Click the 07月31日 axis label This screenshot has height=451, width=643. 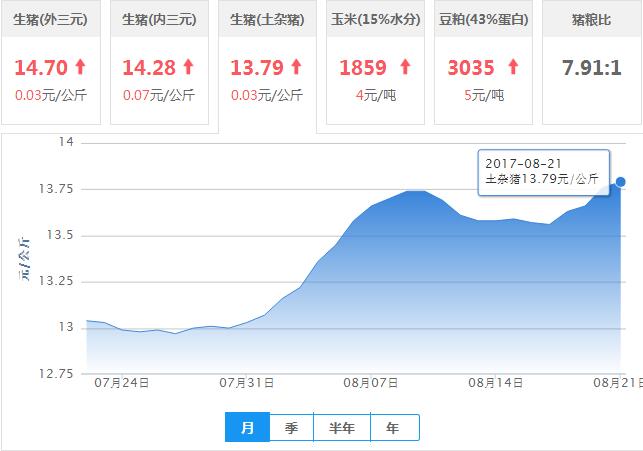(246, 383)
